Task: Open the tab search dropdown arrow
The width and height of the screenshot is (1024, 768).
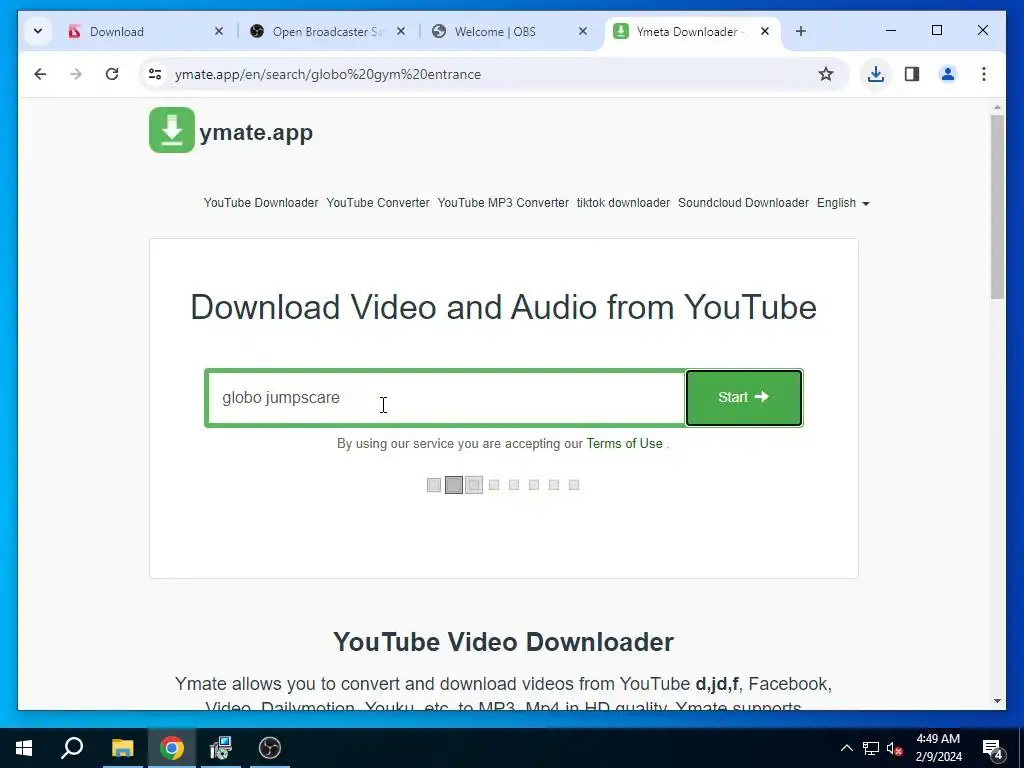Action: 38,31
